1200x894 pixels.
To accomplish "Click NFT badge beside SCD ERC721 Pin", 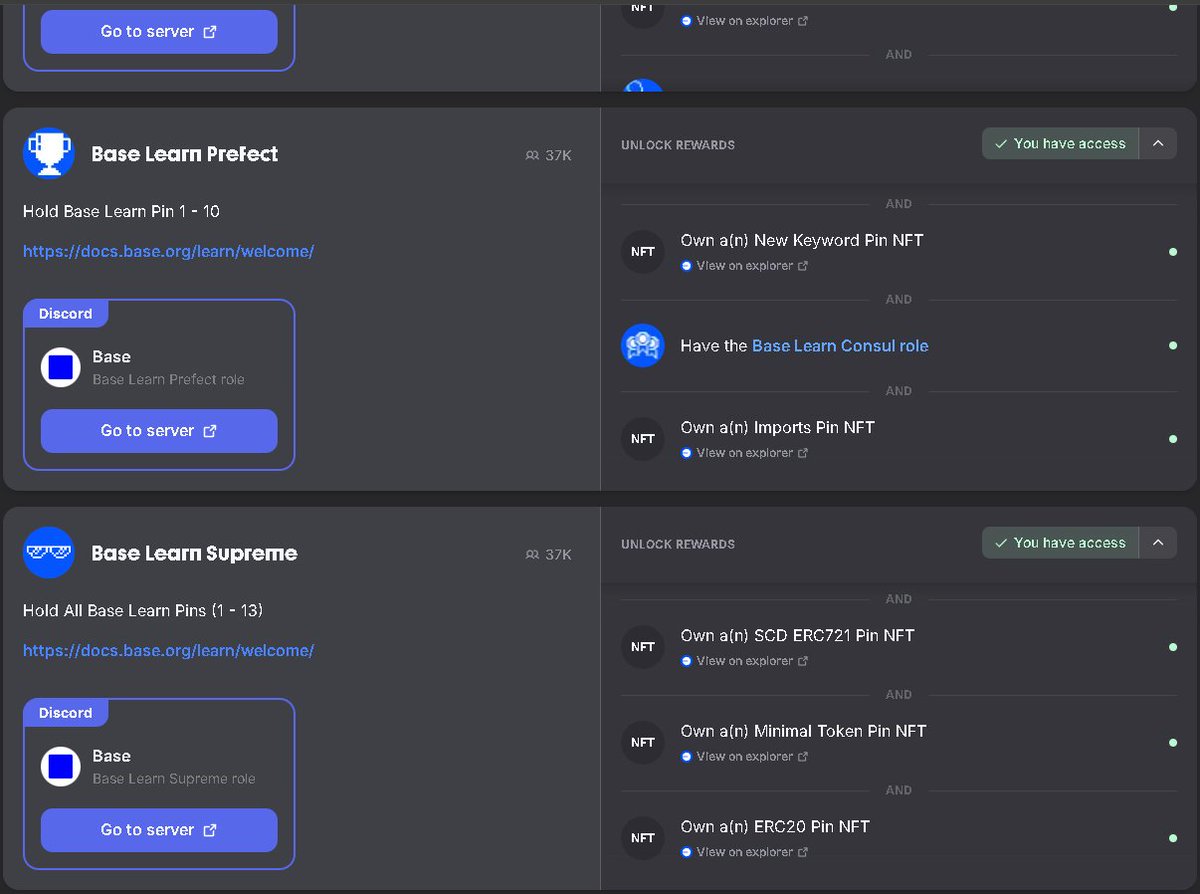I will click(643, 646).
